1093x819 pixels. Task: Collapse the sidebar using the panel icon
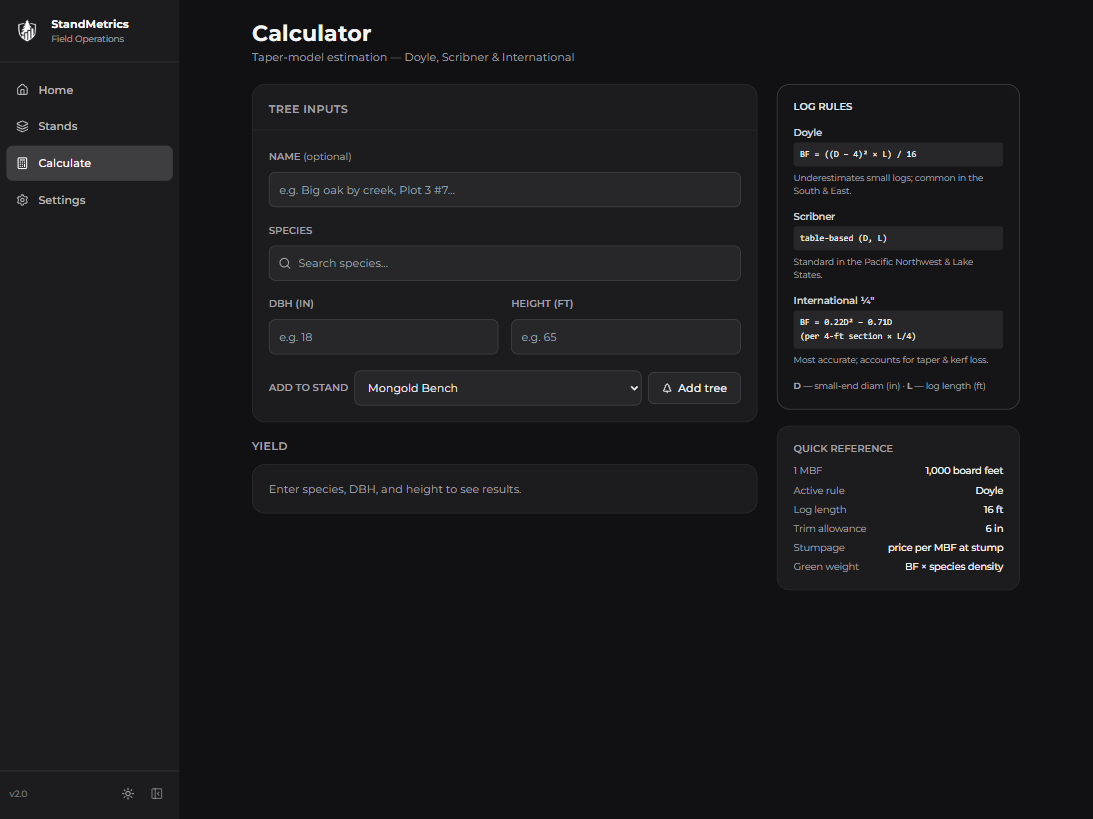tap(157, 794)
